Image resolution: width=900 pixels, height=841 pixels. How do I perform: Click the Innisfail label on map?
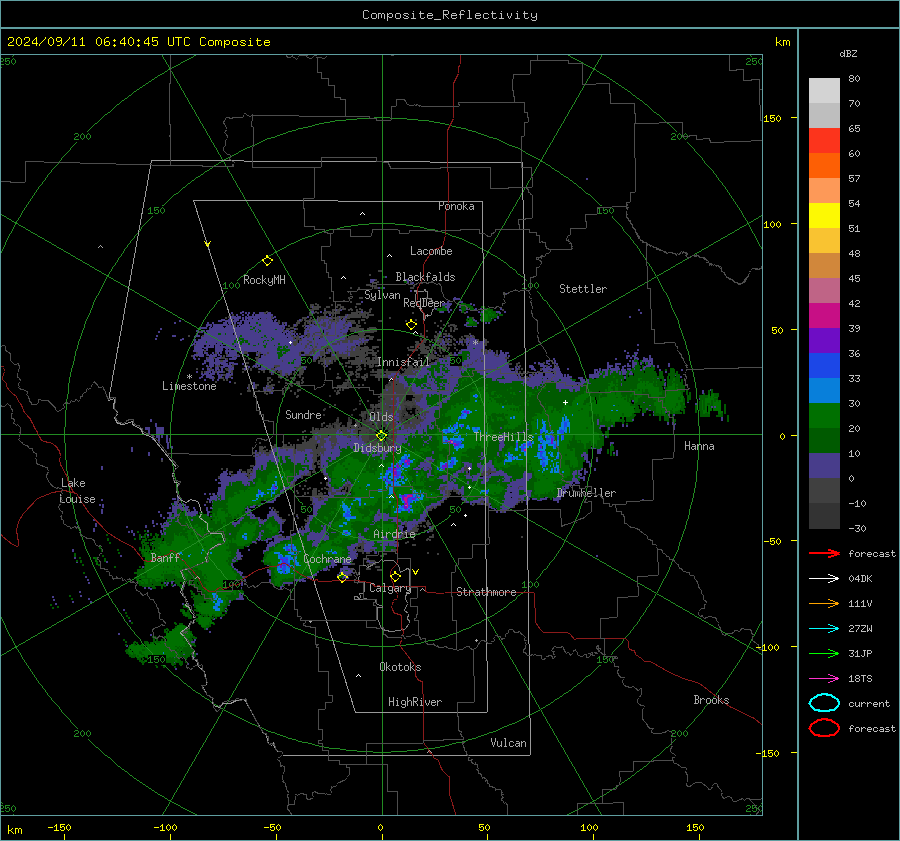click(x=403, y=362)
